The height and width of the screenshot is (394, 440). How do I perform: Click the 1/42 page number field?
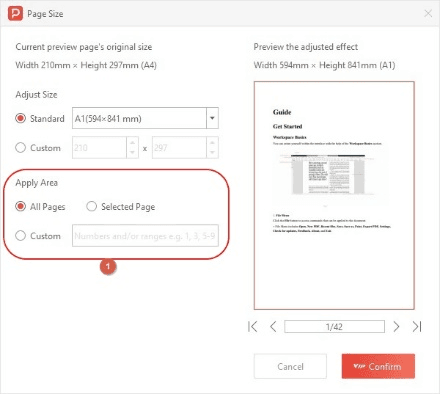click(334, 327)
